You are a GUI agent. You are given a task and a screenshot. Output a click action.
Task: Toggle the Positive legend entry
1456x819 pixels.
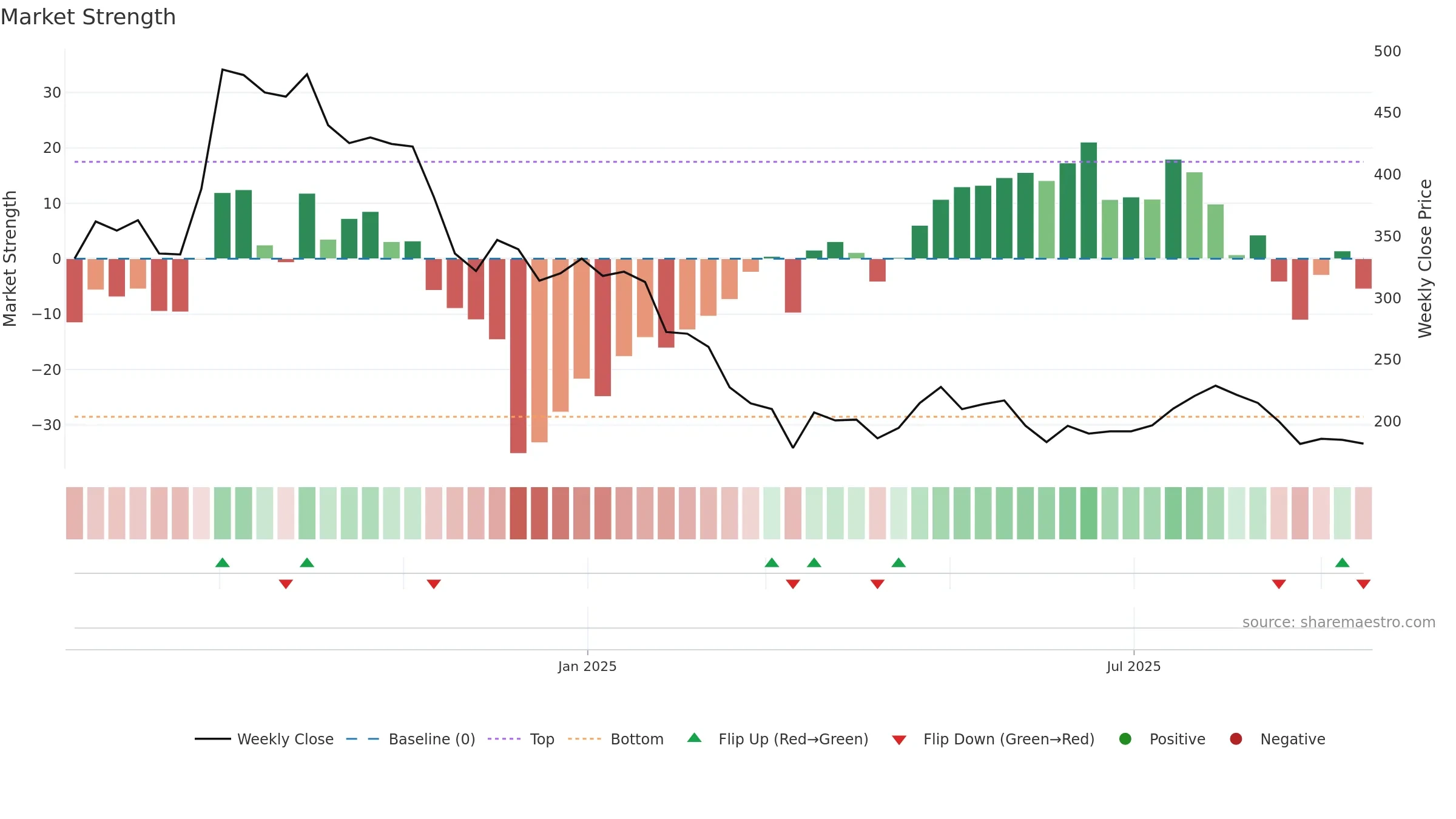point(1162,739)
